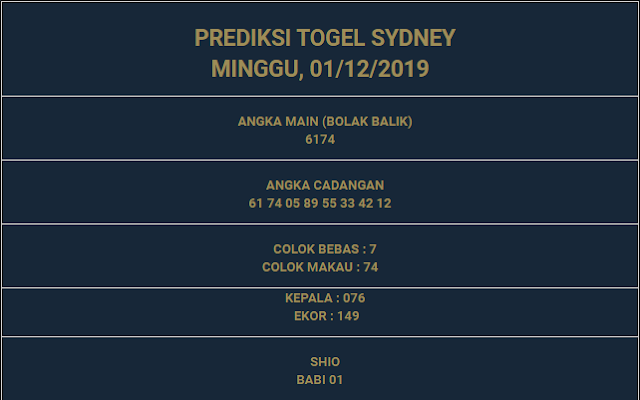Click number 55 in the cadangan row
This screenshot has height=400, width=640.
coord(329,203)
